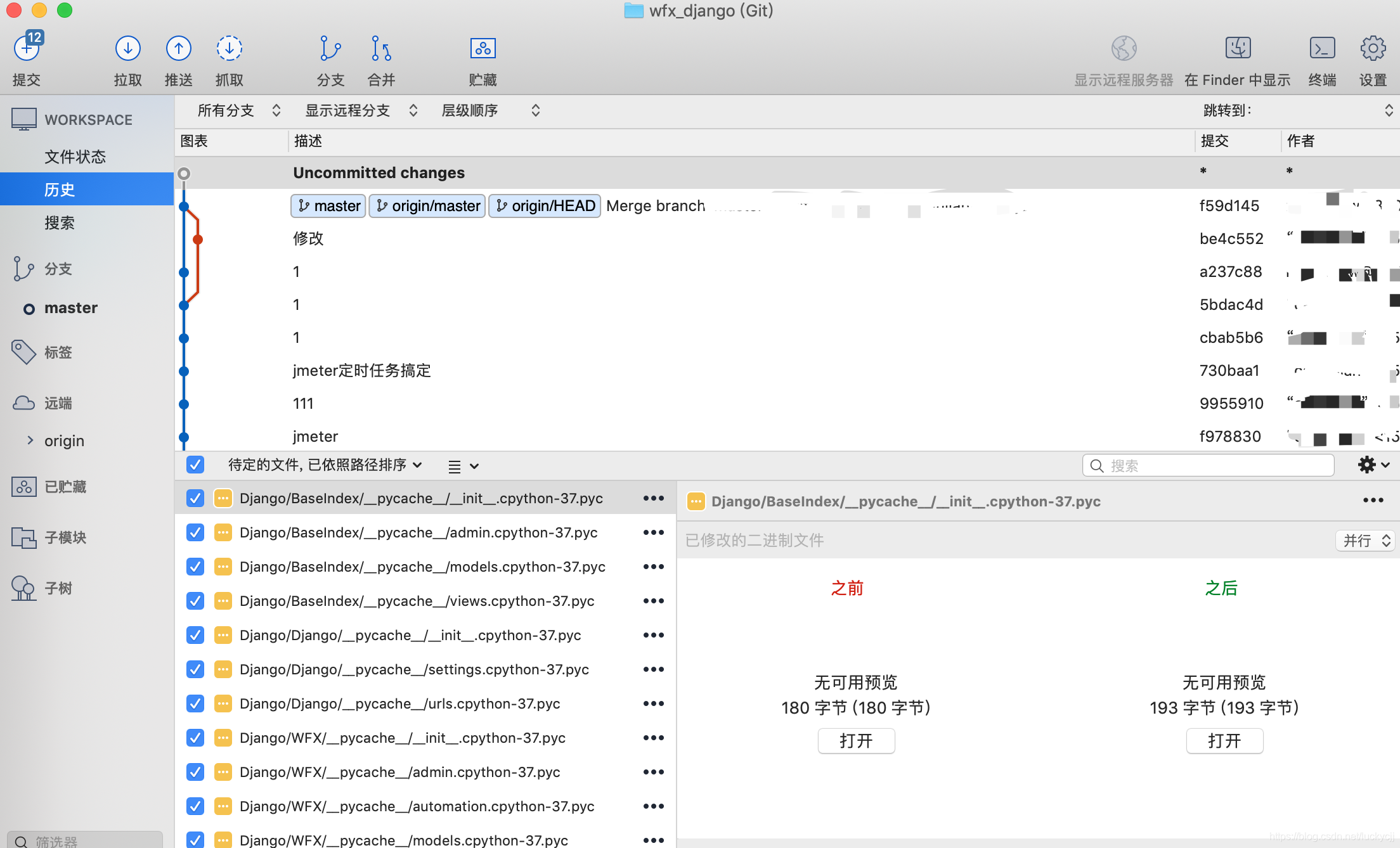
Task: Open the 并行 diff view dropdown
Action: (1364, 541)
